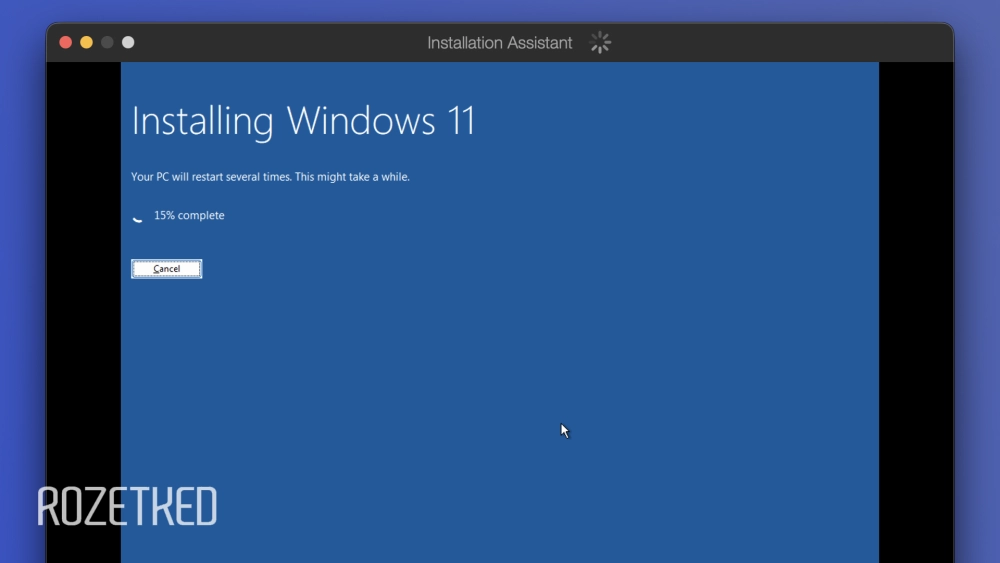Close the Installation Assistant window with red button
Image resolution: width=1000 pixels, height=563 pixels.
click(66, 42)
